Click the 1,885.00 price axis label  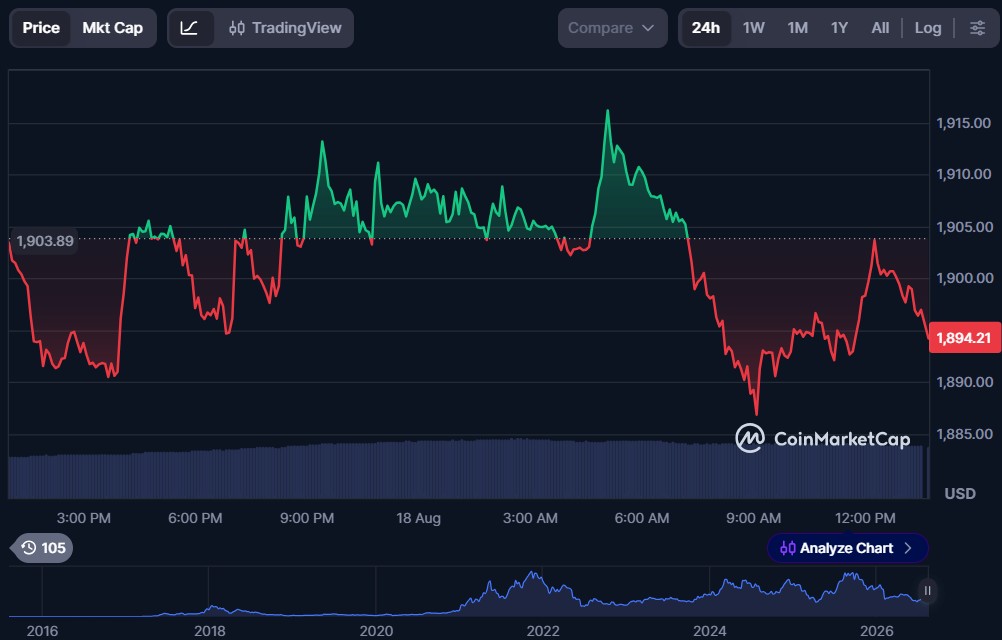(964, 434)
